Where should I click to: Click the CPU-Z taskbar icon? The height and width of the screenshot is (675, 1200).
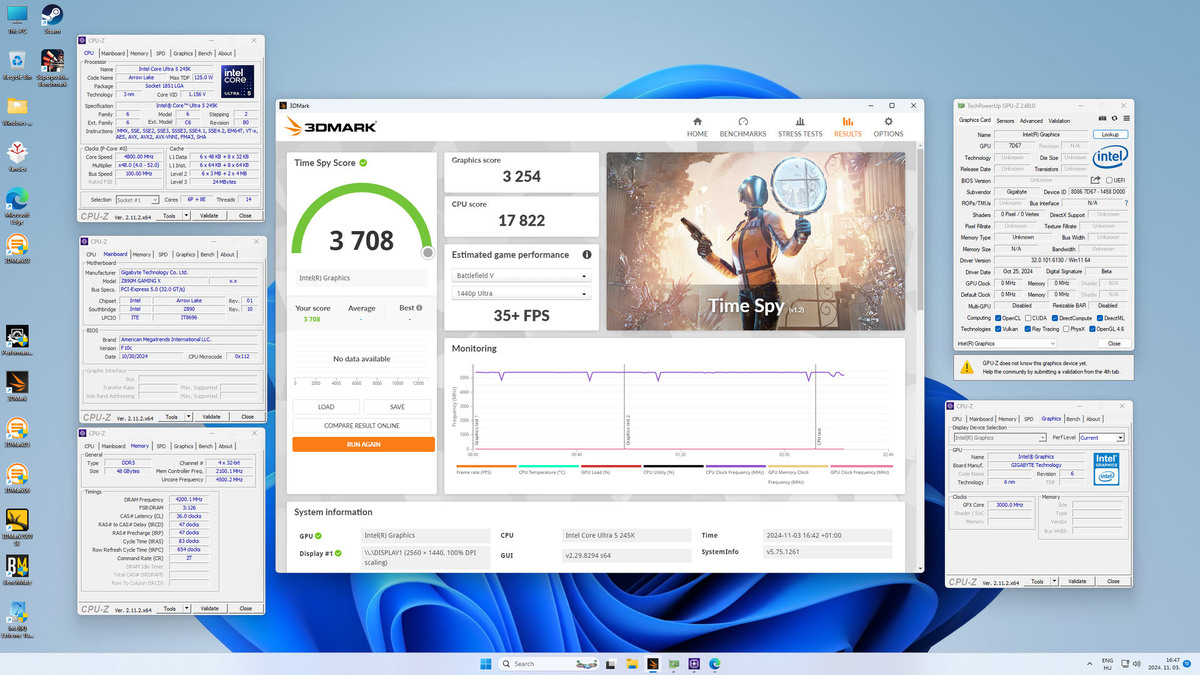(x=694, y=663)
